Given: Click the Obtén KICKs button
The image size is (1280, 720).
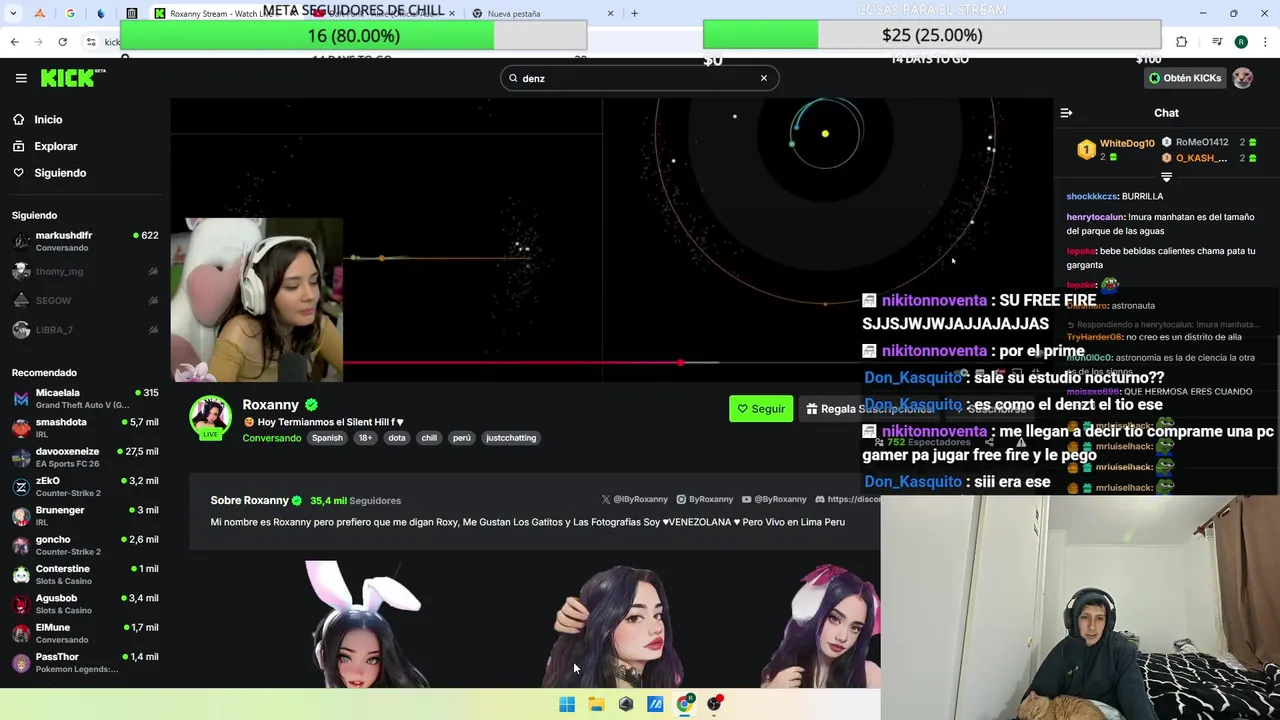Looking at the screenshot, I should click(1185, 78).
